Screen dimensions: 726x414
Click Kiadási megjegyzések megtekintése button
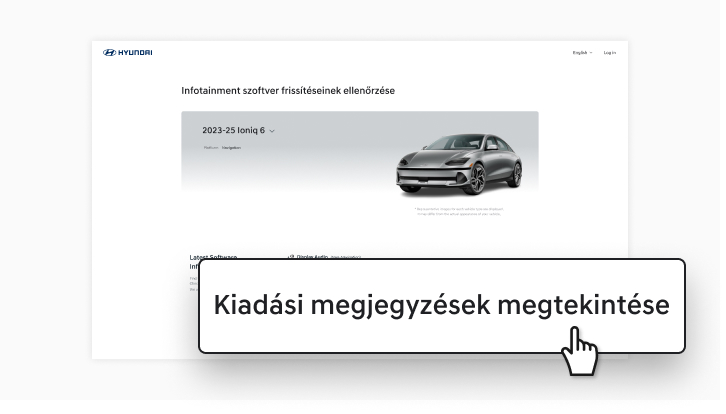[x=441, y=306]
